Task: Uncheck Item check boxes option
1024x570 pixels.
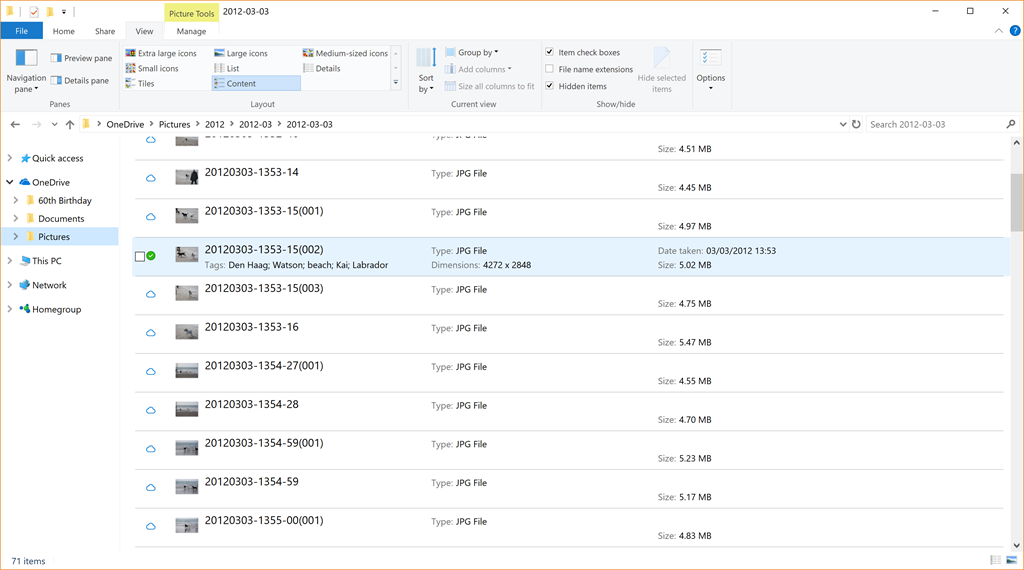Action: click(550, 52)
